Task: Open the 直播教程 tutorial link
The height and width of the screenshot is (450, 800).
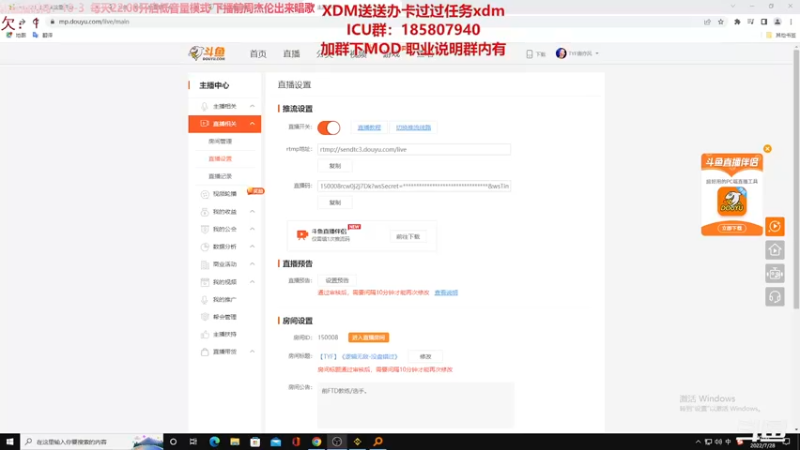Action: 369,128
